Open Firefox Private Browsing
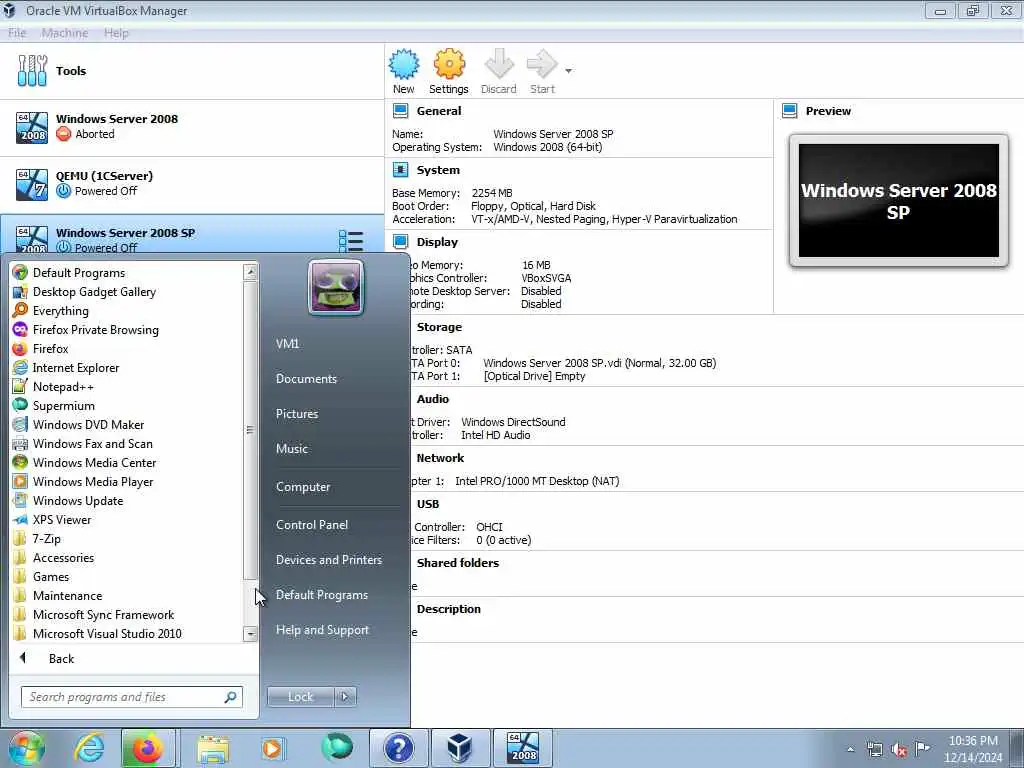 coord(127,329)
